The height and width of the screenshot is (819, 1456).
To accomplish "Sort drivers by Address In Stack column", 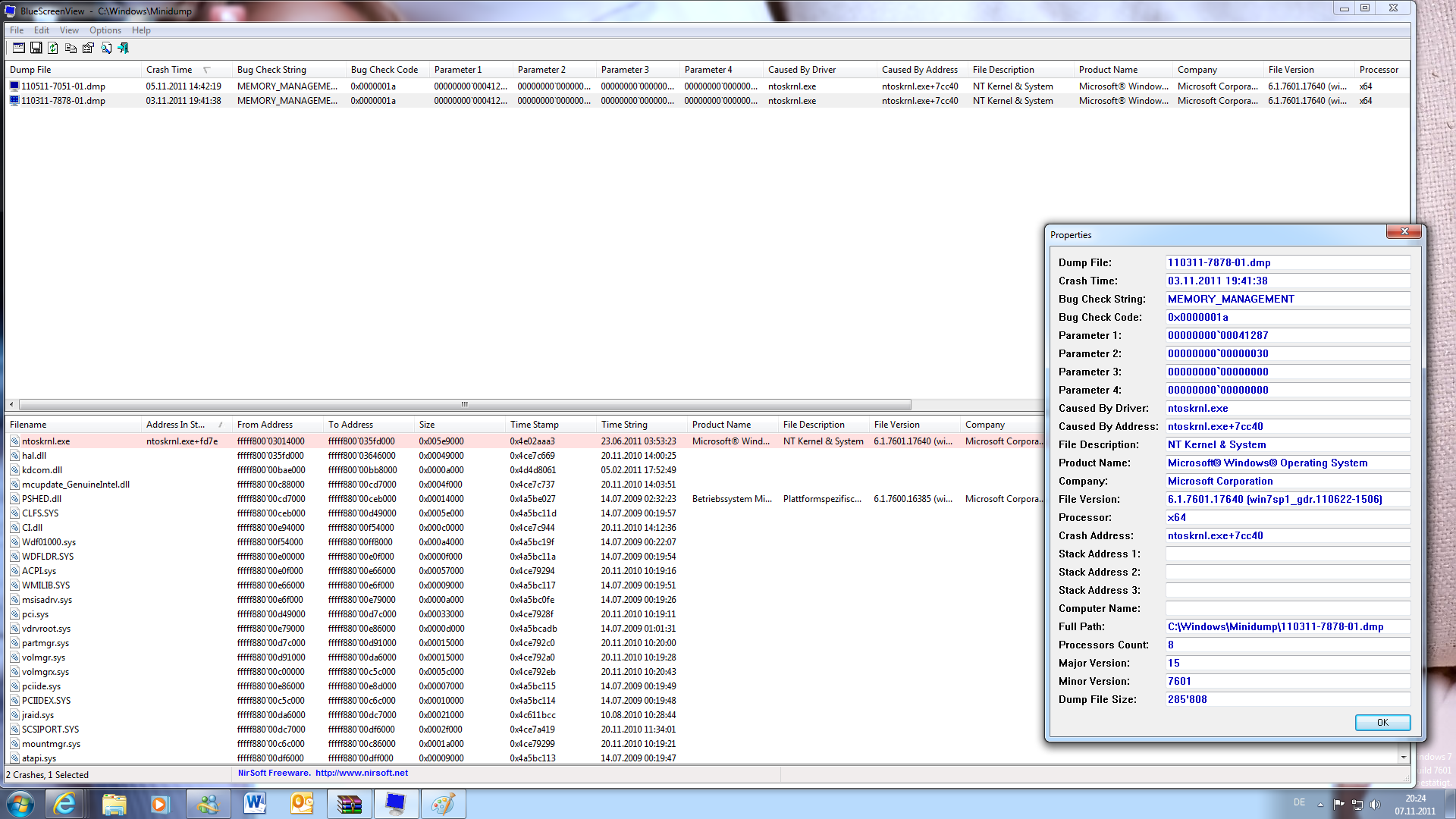I will [x=175, y=425].
